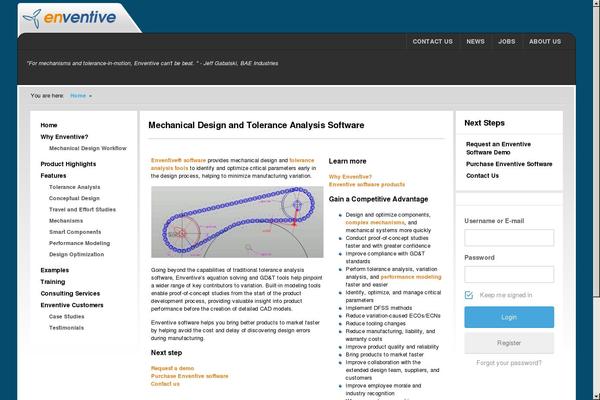
Task: Select Features in the sidebar
Action: click(53, 176)
